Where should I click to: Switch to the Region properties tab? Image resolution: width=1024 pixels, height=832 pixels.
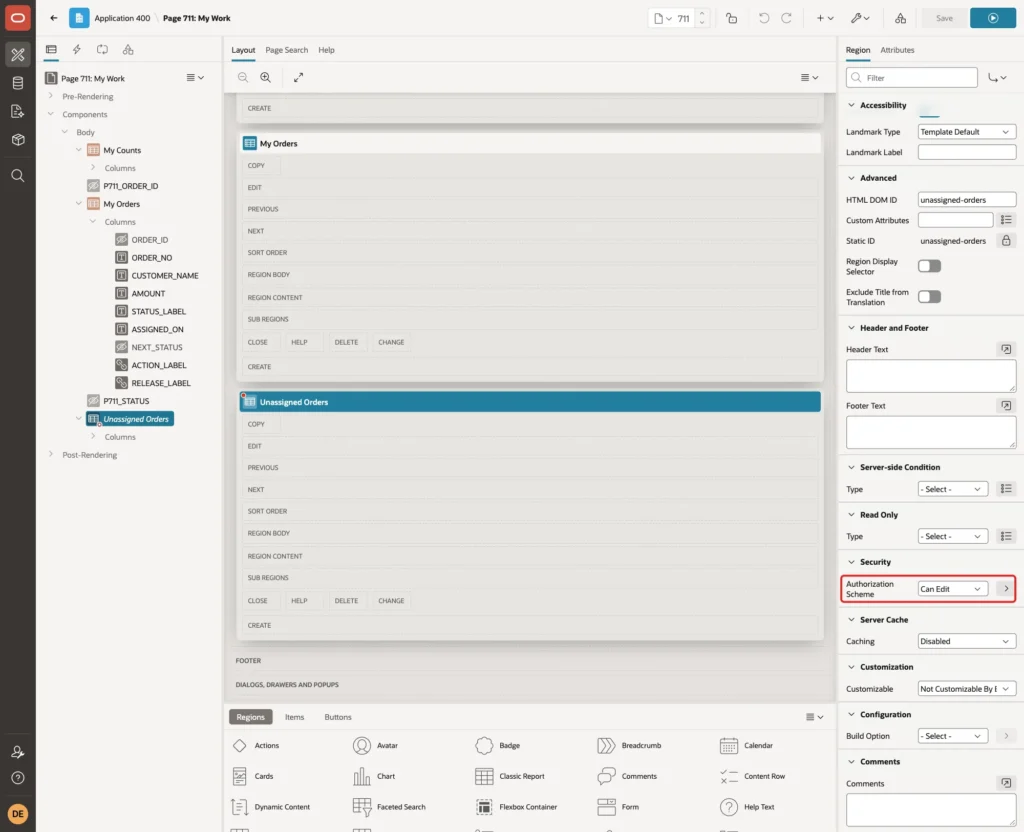[857, 50]
